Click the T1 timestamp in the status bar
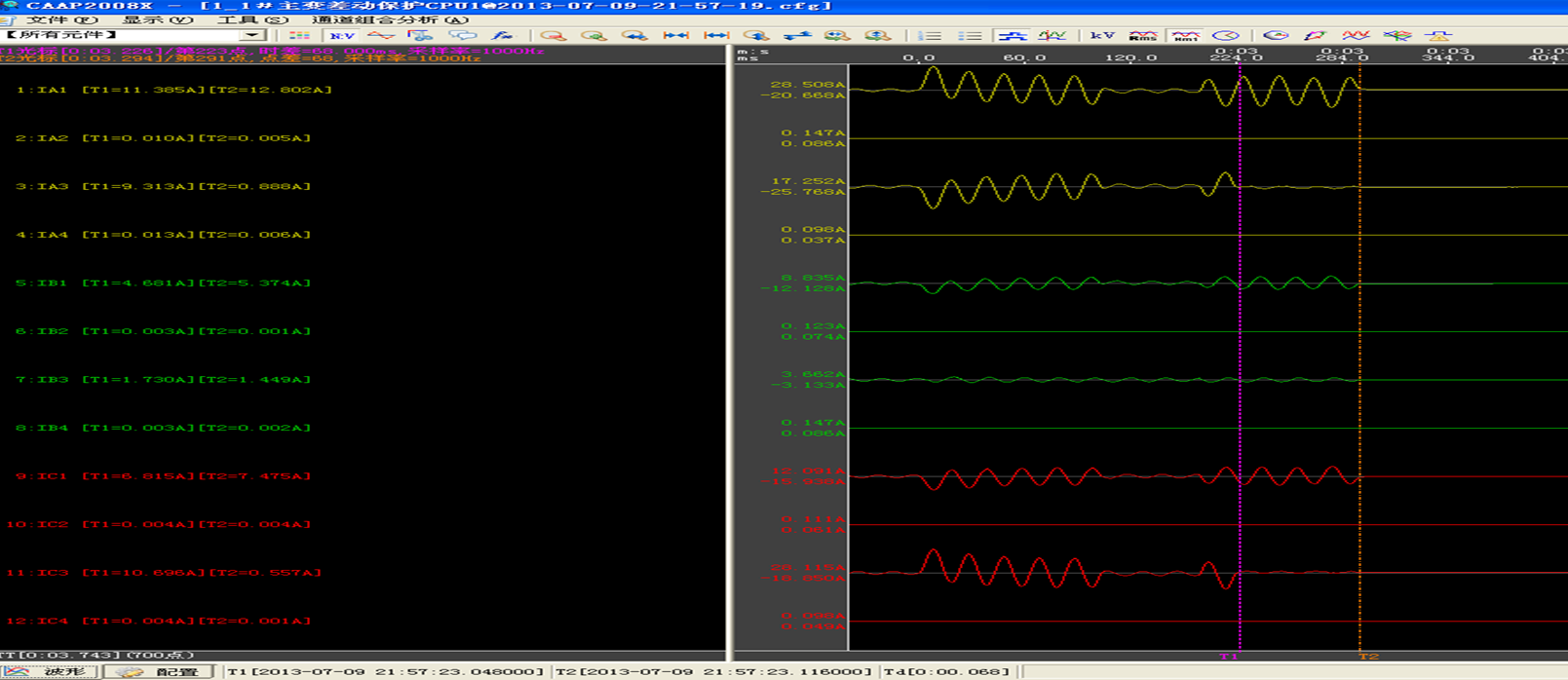Image resolution: width=1568 pixels, height=680 pixels. (x=386, y=671)
